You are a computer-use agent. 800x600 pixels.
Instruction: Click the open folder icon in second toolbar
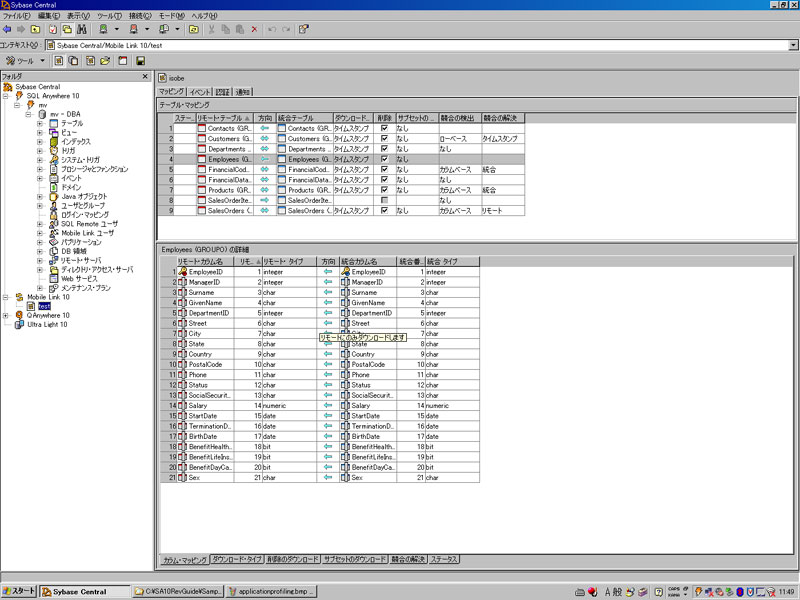(x=105, y=61)
